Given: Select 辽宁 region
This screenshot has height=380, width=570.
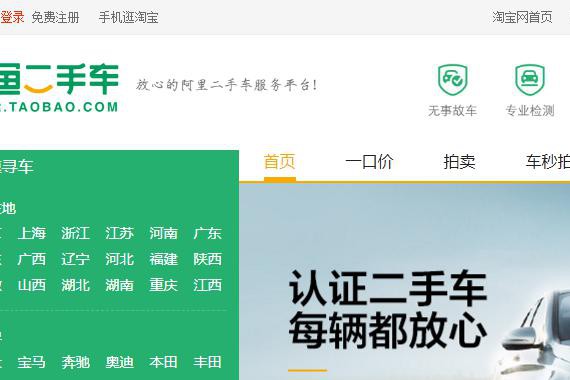Looking at the screenshot, I should pos(76,259).
